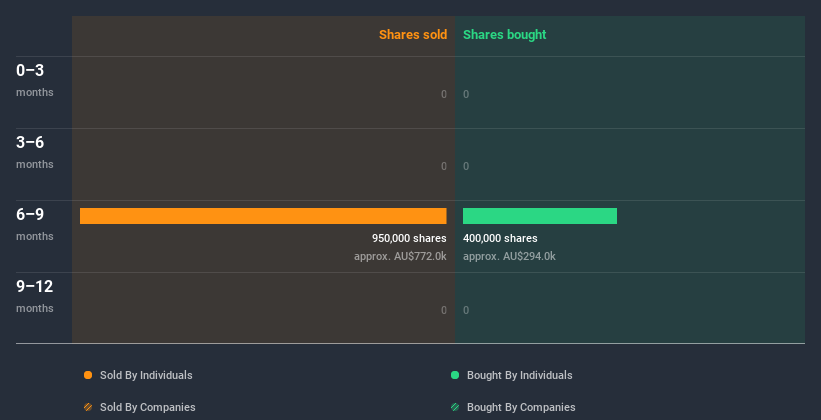Select the 0–3 months row label
Viewport: 821px width, 420px height.
click(x=35, y=80)
